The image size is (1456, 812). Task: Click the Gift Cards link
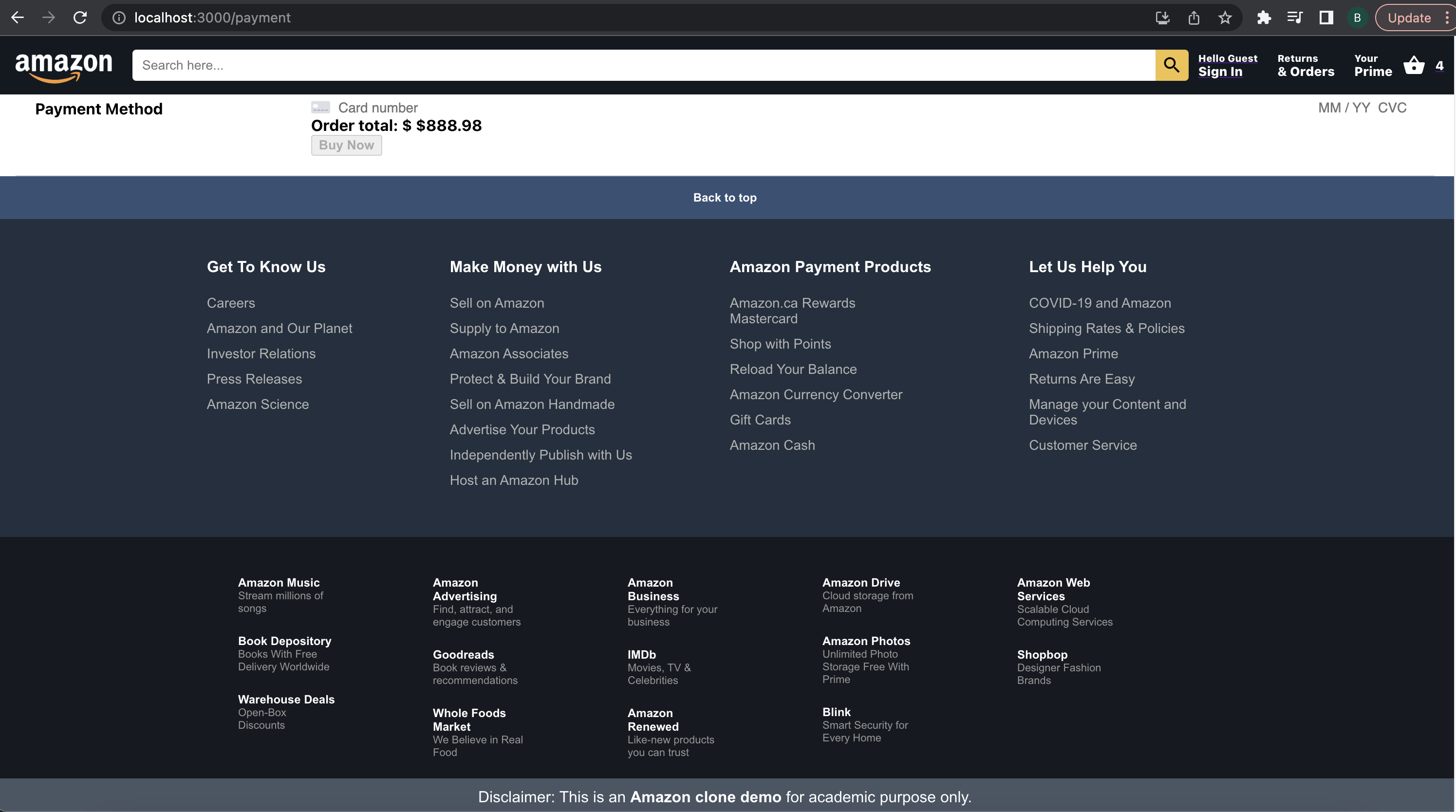tap(760, 419)
